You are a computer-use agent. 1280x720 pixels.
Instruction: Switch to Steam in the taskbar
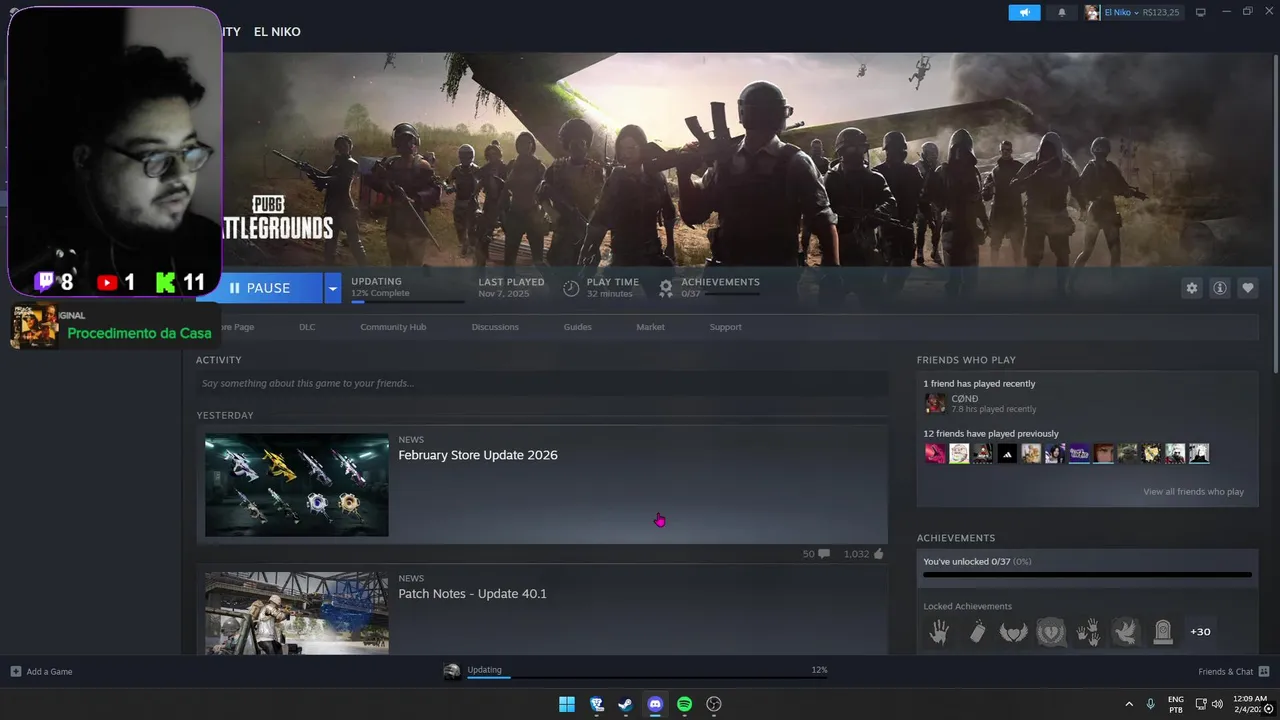[625, 704]
